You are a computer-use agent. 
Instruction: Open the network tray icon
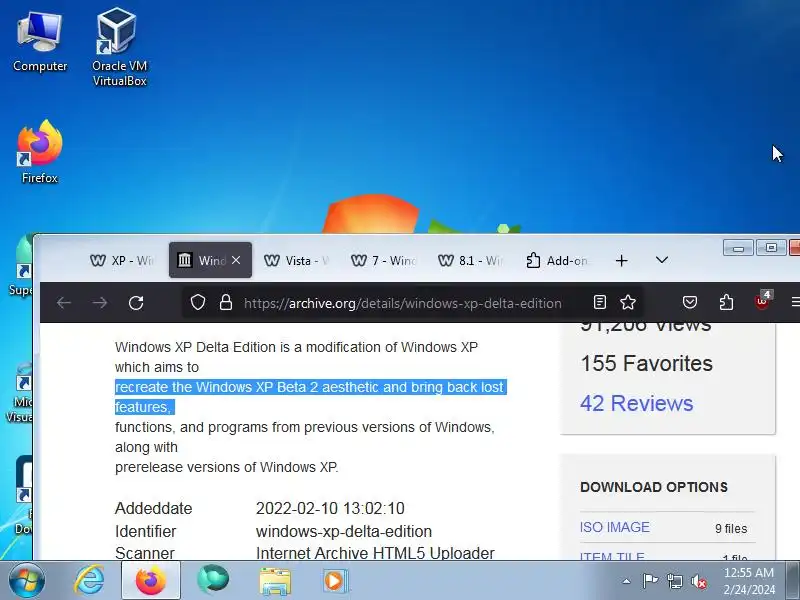pyautogui.click(x=674, y=581)
